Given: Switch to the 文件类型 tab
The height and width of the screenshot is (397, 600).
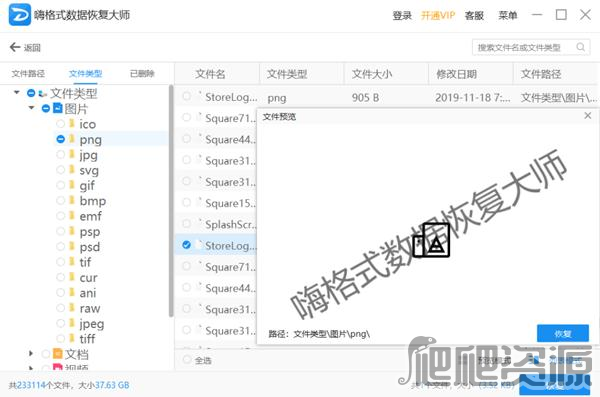Looking at the screenshot, I should pos(85,74).
